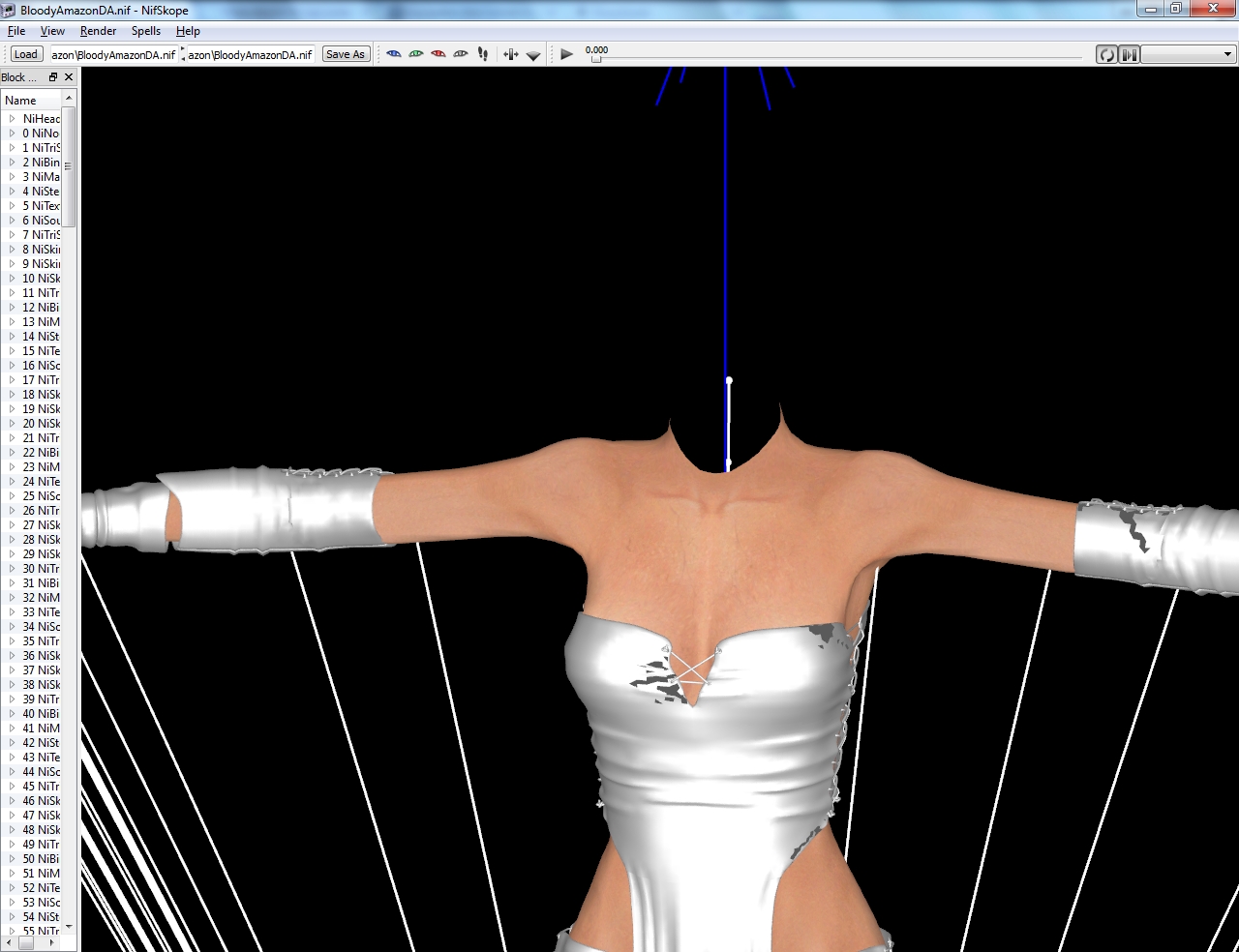Select block row 11 NiTr

click(32, 293)
